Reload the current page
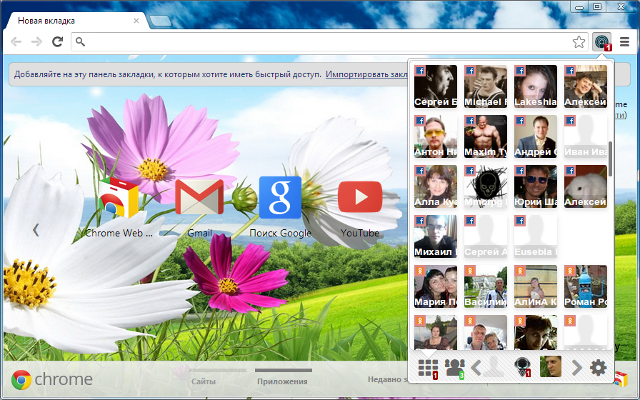640x400 pixels. [x=58, y=42]
